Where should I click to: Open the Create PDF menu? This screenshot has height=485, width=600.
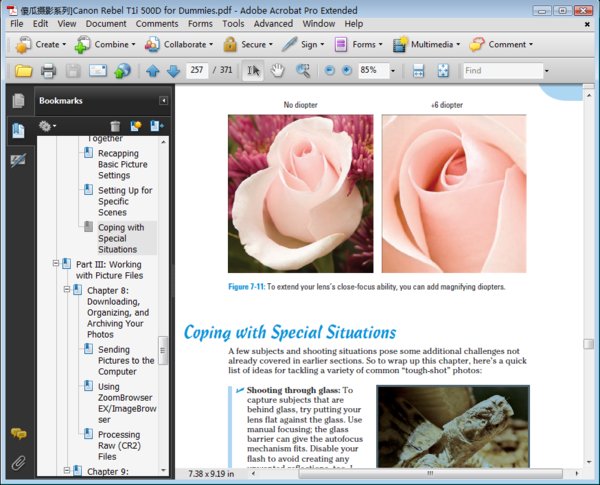(x=40, y=45)
